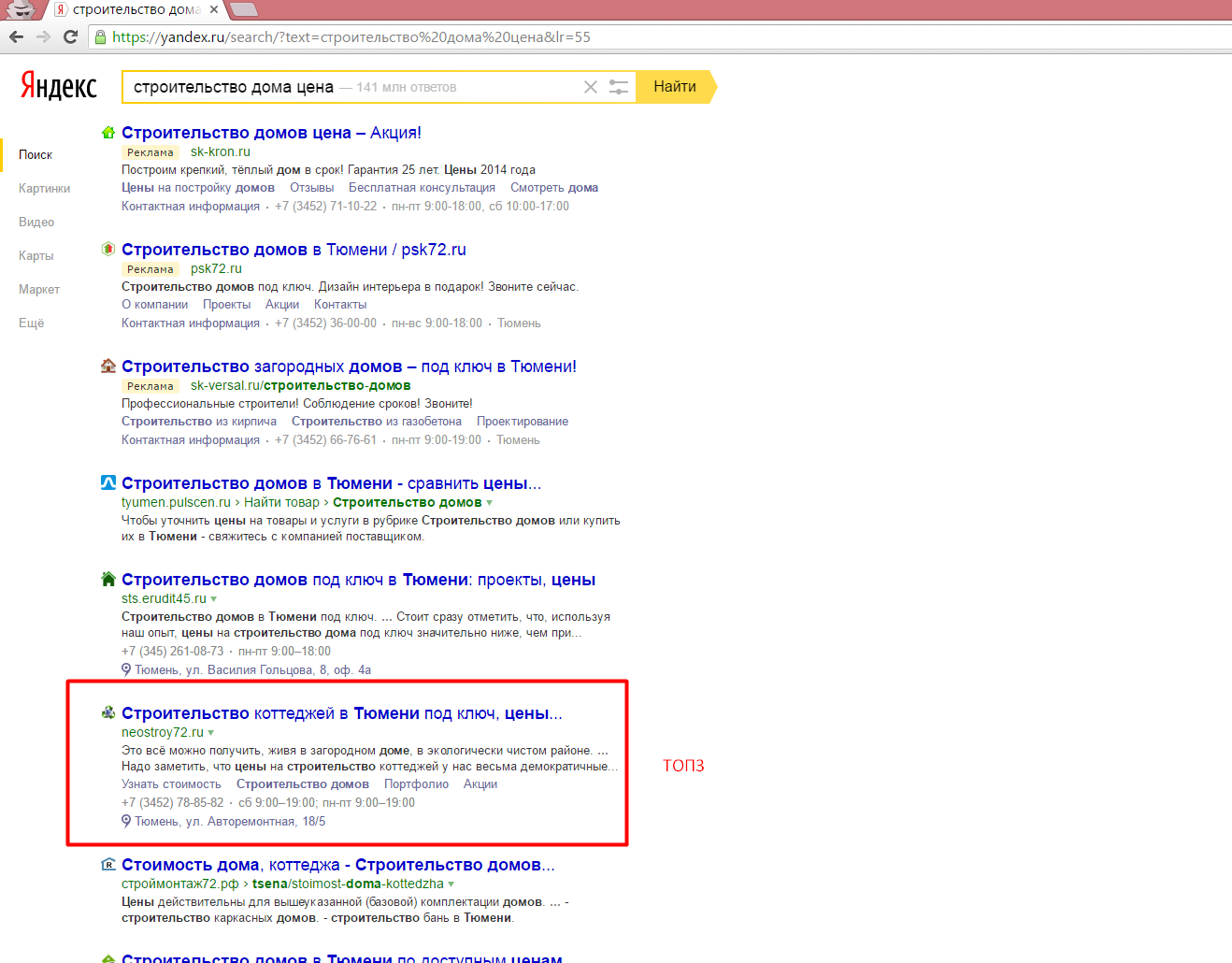Click favicon of строймонтаж72.рф result
Screen dimensions: 1232x963
click(108, 865)
